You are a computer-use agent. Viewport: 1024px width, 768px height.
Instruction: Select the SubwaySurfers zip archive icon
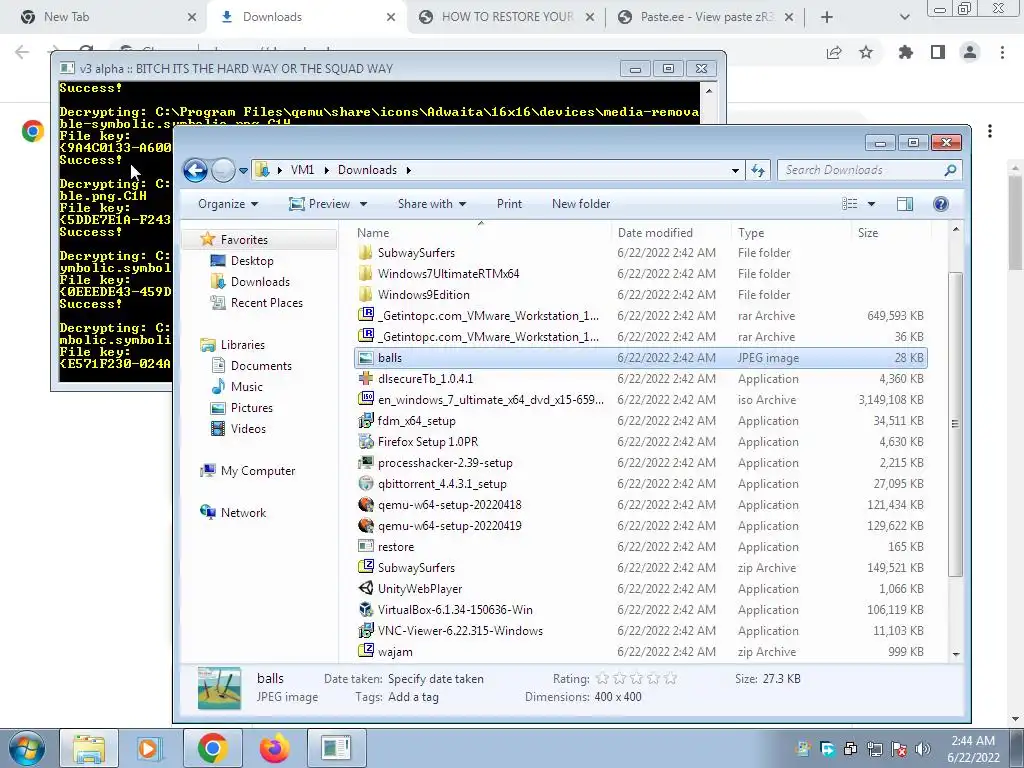point(366,568)
